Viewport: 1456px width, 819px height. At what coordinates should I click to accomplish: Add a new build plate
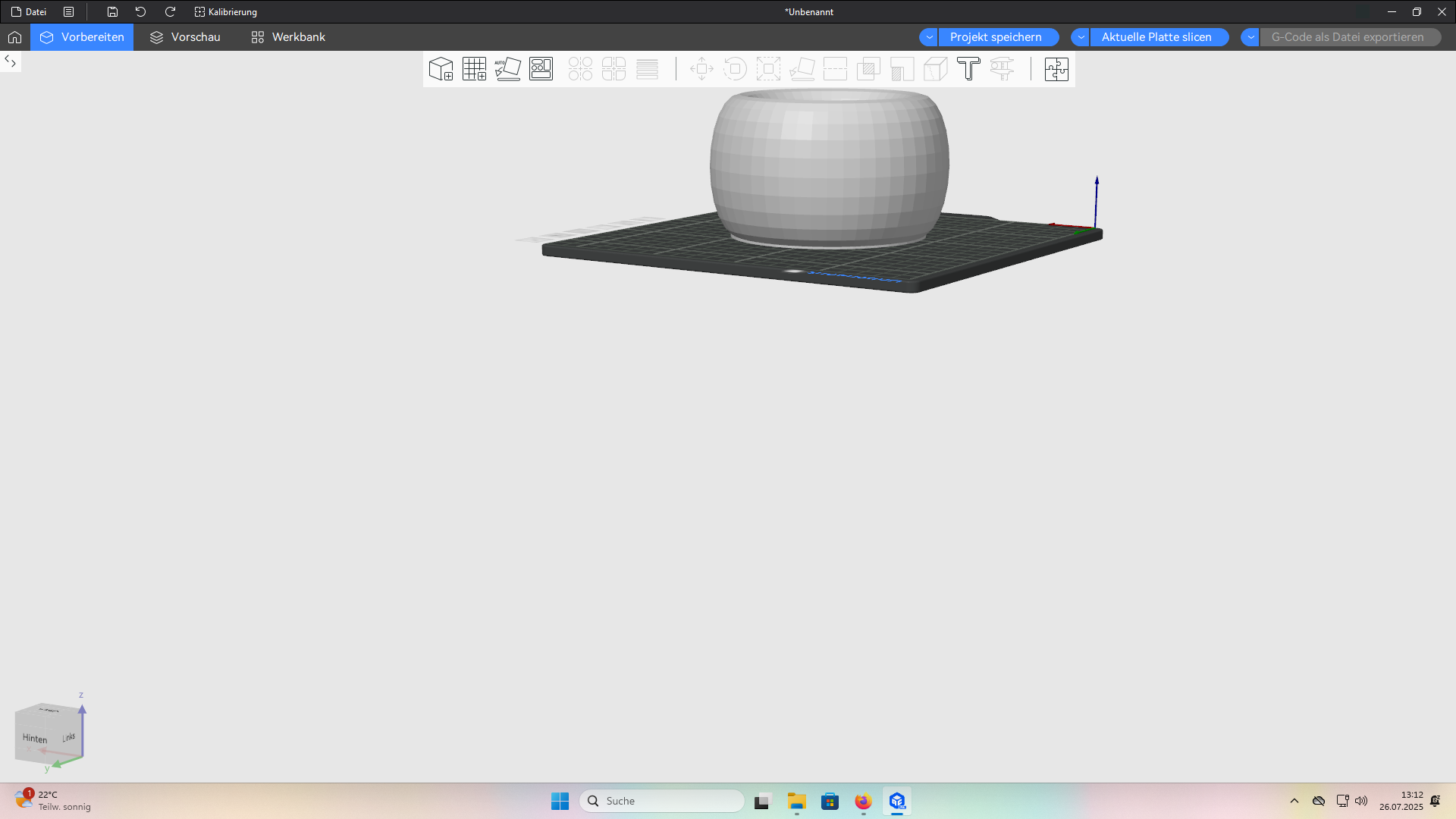point(474,69)
